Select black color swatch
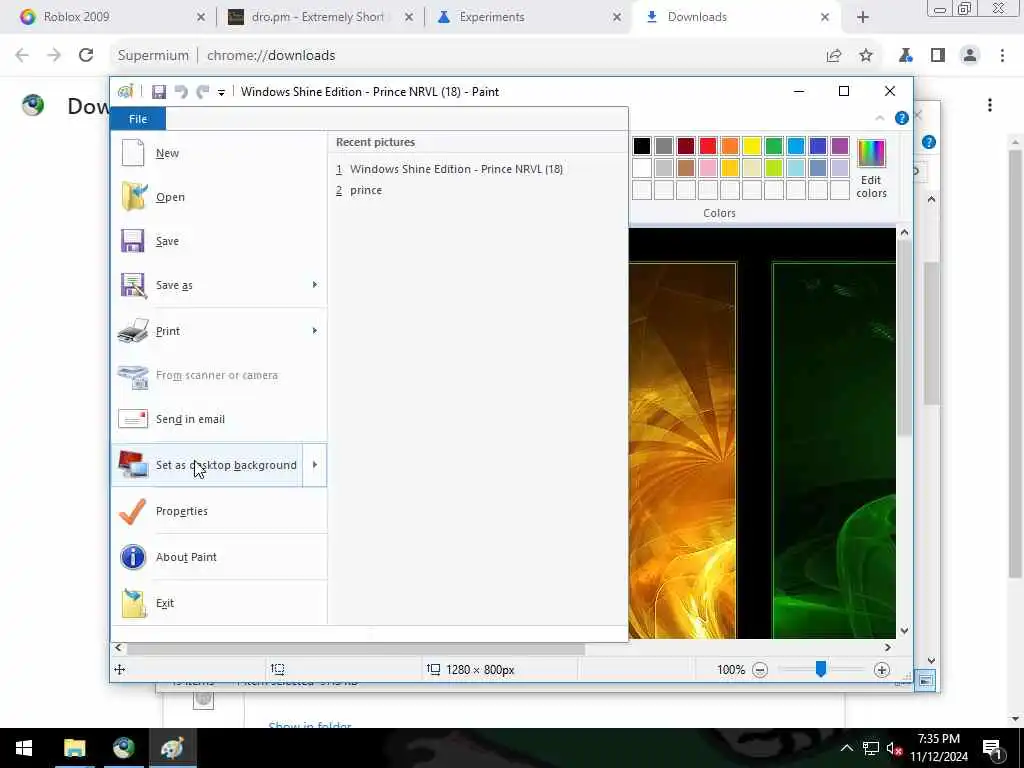Image resolution: width=1024 pixels, height=768 pixels. (x=642, y=146)
